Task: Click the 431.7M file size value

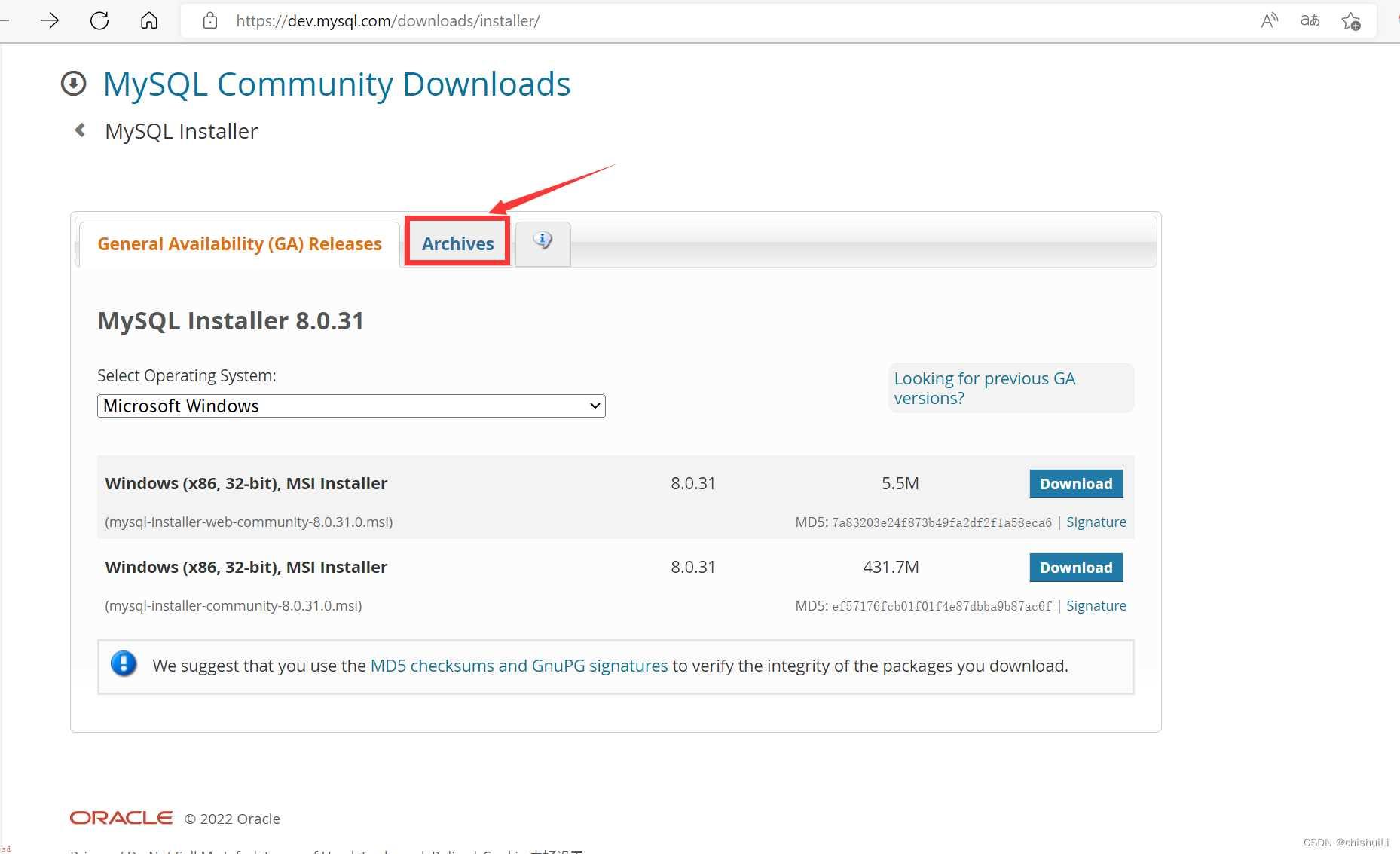Action: tap(891, 567)
